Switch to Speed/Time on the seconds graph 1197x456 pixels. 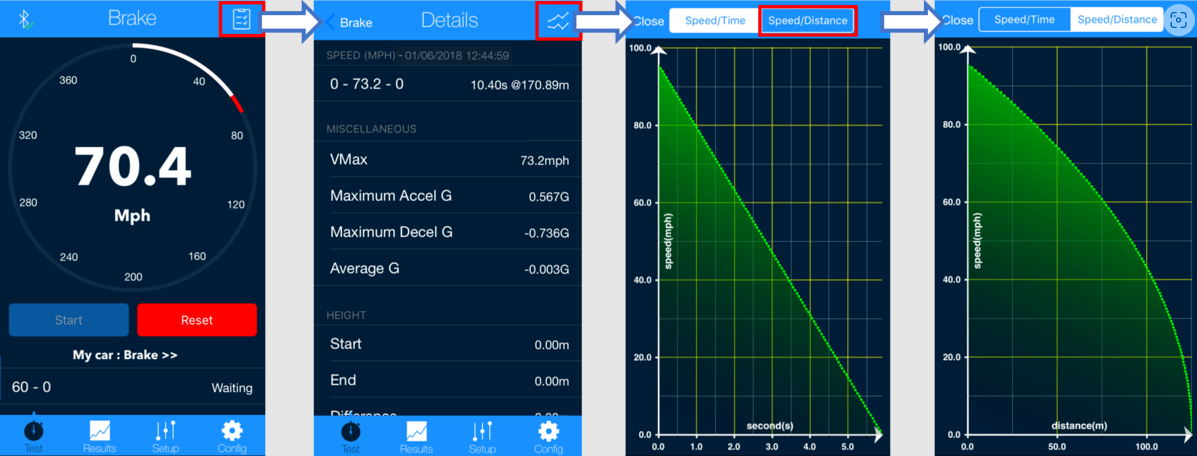(714, 21)
